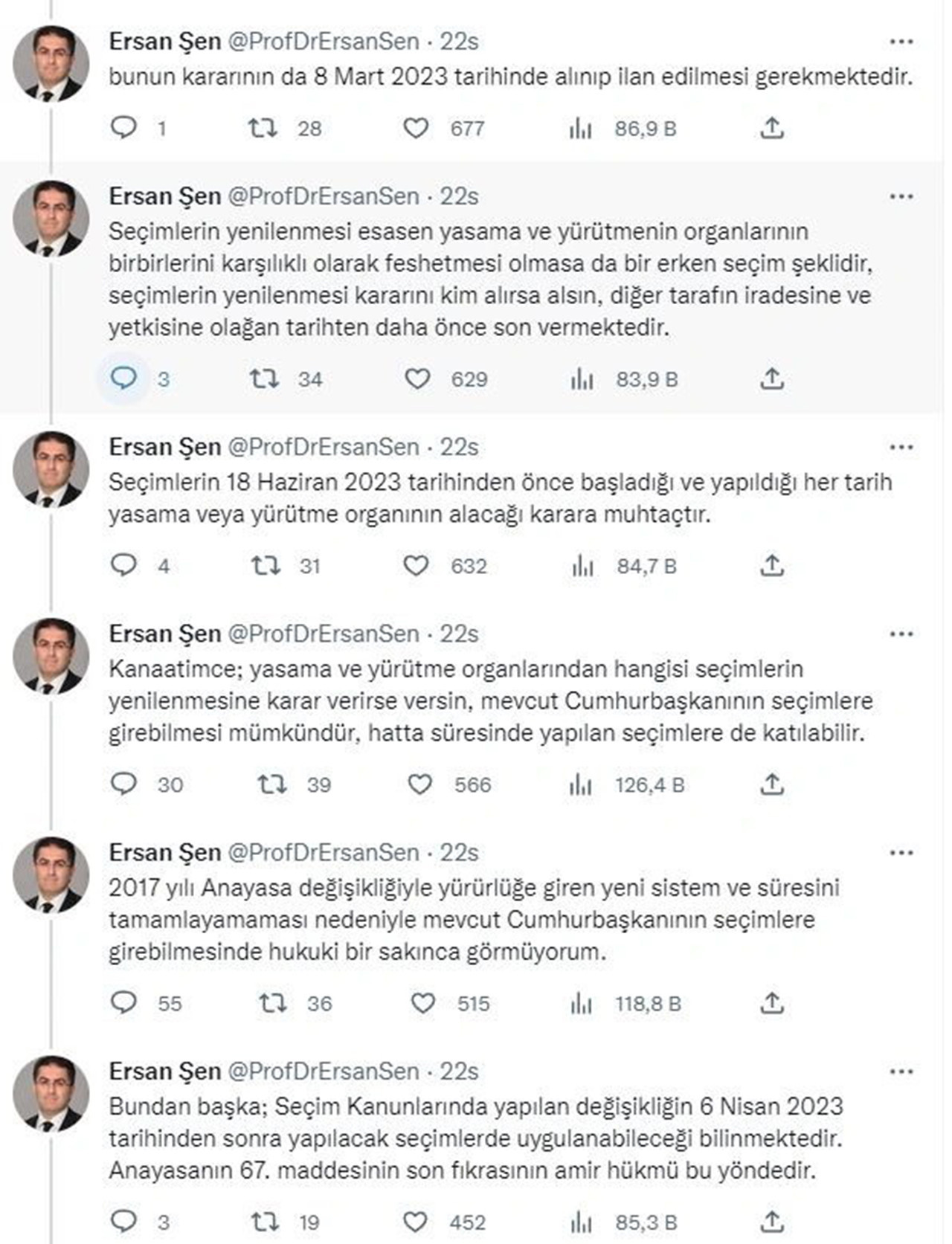Open the tweet via its '22s' timestamp
This screenshot has height=1244, width=952.
(460, 43)
